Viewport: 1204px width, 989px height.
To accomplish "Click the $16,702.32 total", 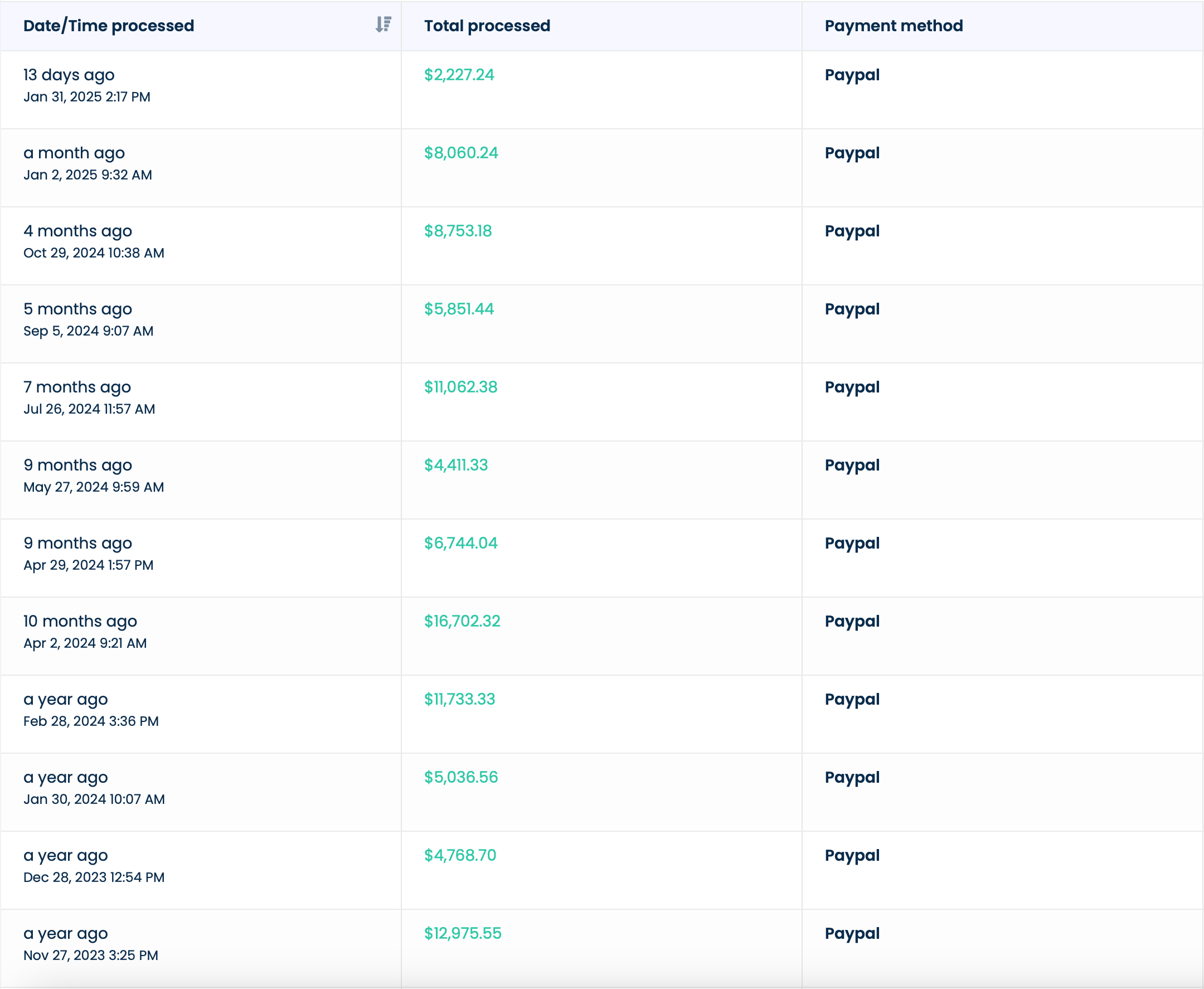I will (x=462, y=621).
